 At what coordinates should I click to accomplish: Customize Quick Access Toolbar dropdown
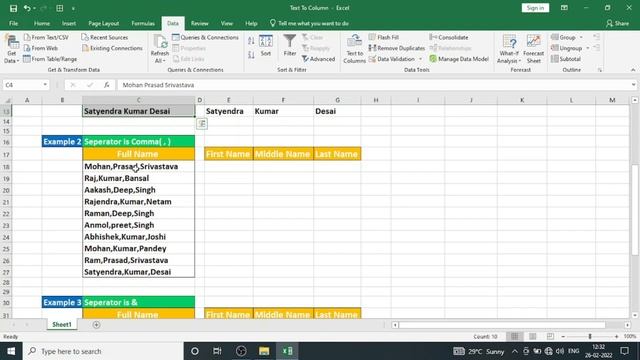pyautogui.click(x=73, y=8)
